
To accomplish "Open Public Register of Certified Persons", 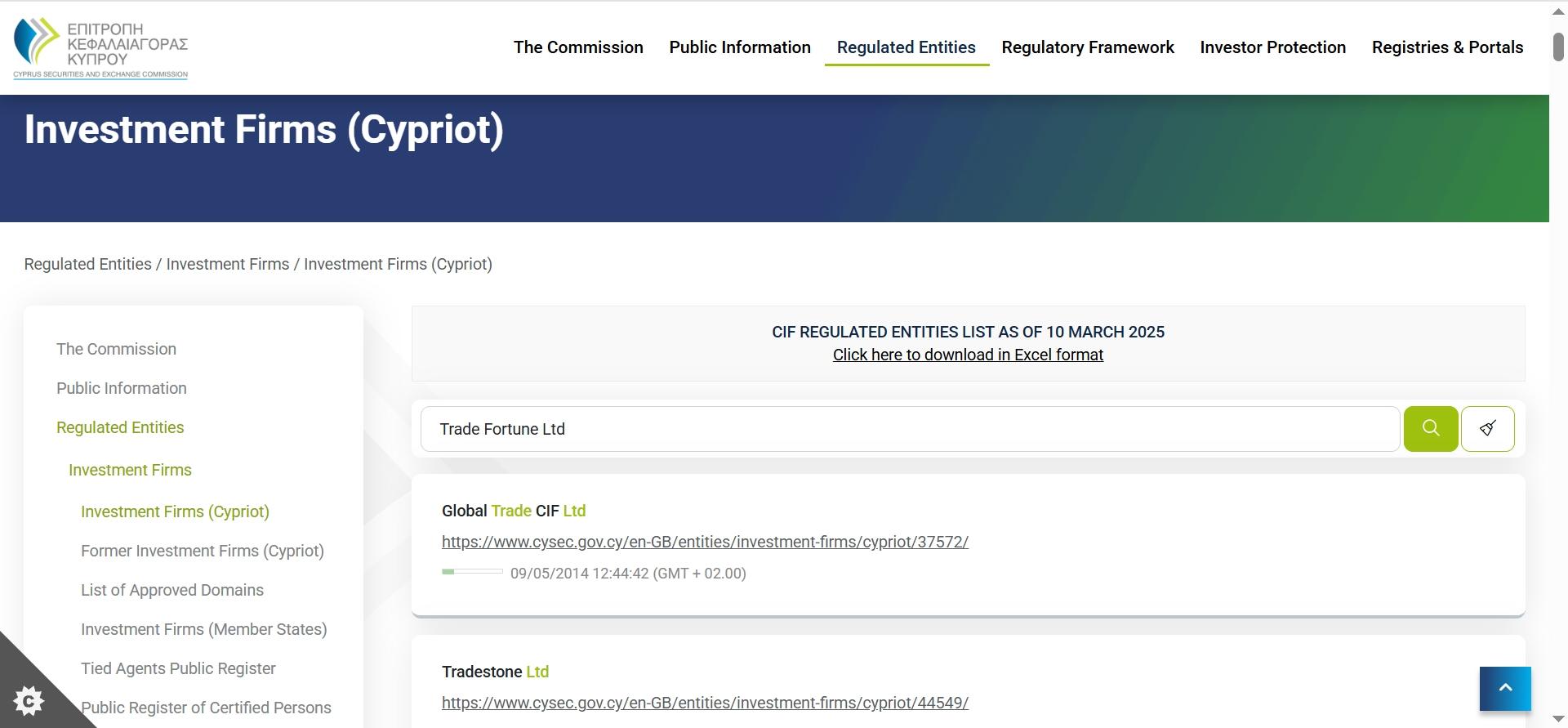I will click(206, 708).
